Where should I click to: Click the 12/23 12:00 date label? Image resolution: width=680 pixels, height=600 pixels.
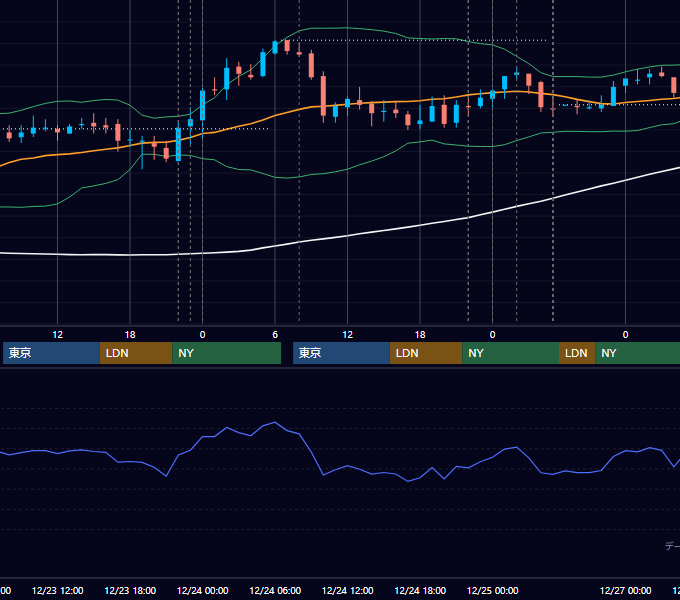pyautogui.click(x=58, y=590)
